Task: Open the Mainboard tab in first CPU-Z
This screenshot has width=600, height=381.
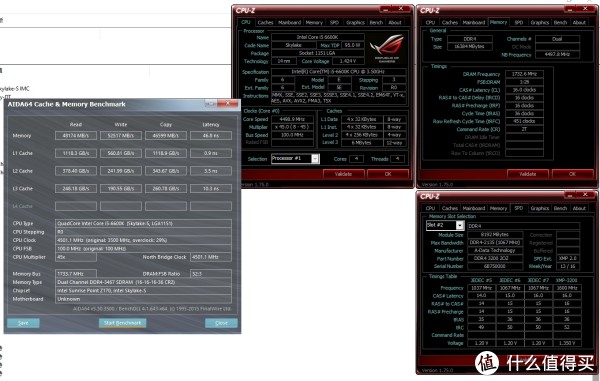Action: click(289, 23)
